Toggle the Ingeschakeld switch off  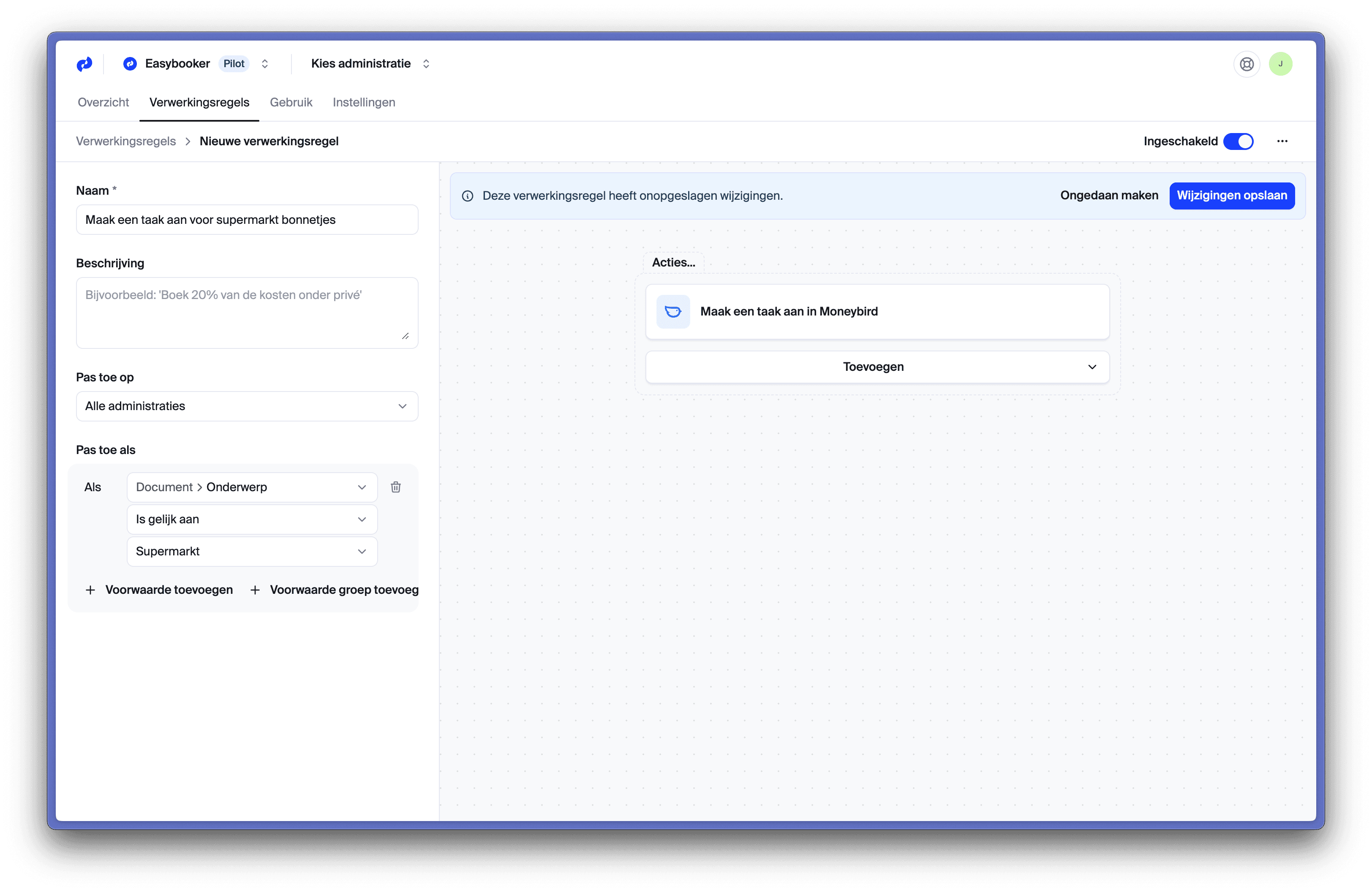(x=1238, y=141)
